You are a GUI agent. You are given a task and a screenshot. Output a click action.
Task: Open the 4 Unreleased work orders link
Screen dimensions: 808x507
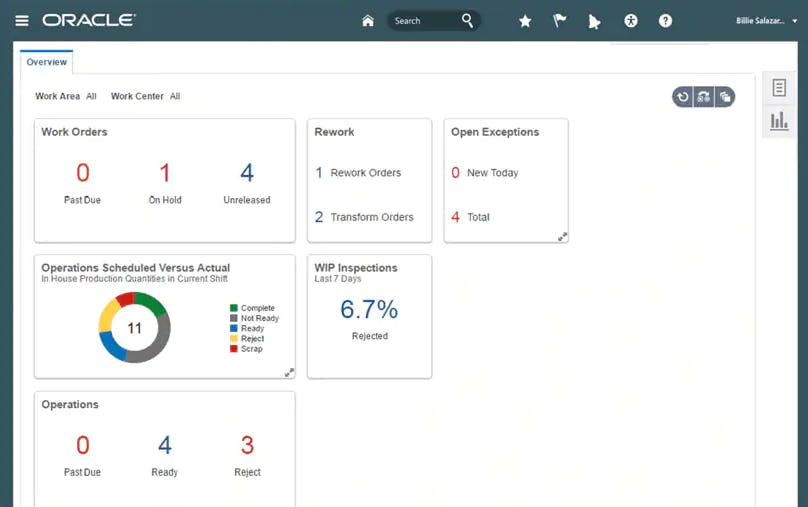247,173
